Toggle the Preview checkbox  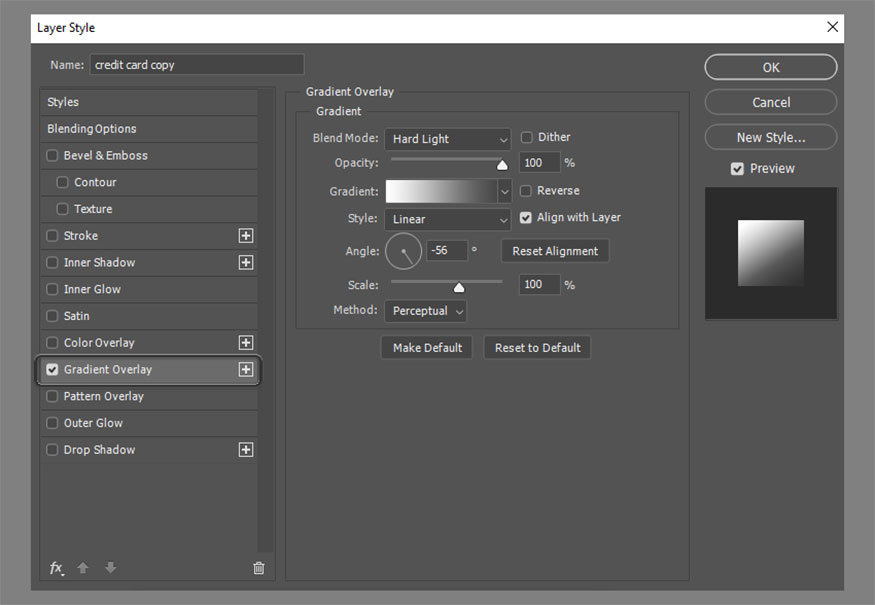click(x=737, y=169)
